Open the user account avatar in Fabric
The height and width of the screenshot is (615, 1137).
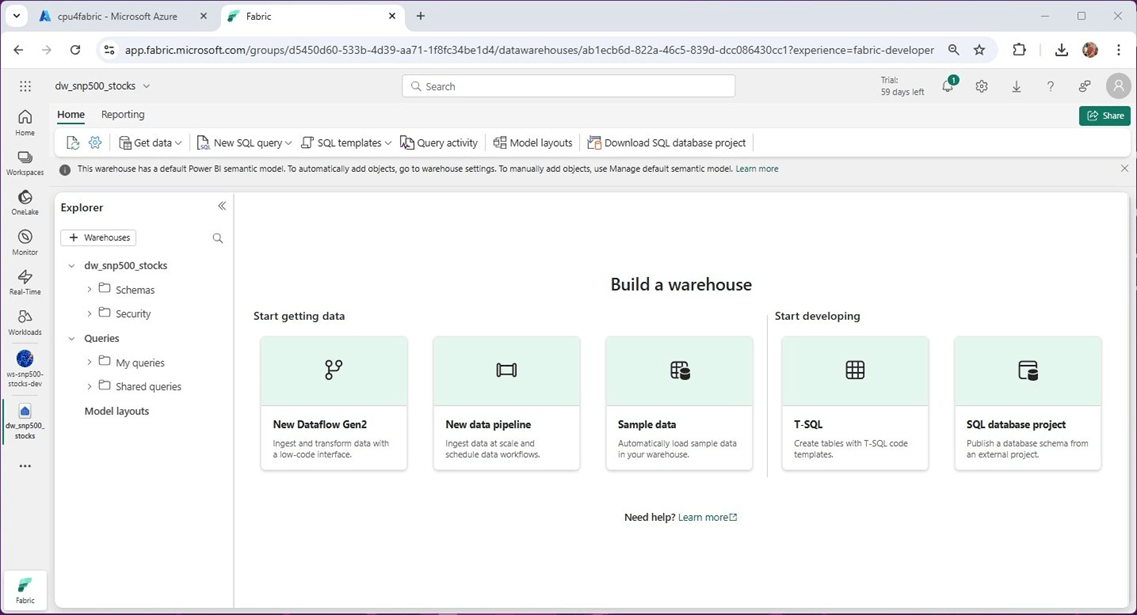1118,86
